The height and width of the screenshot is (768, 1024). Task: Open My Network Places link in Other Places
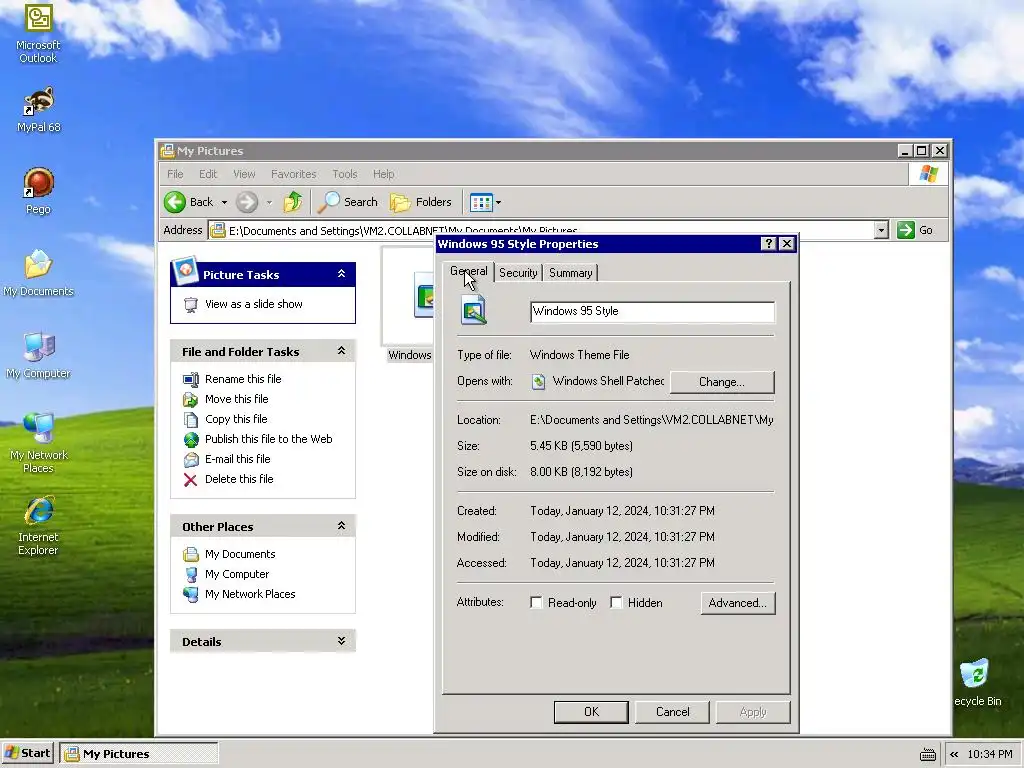click(249, 594)
